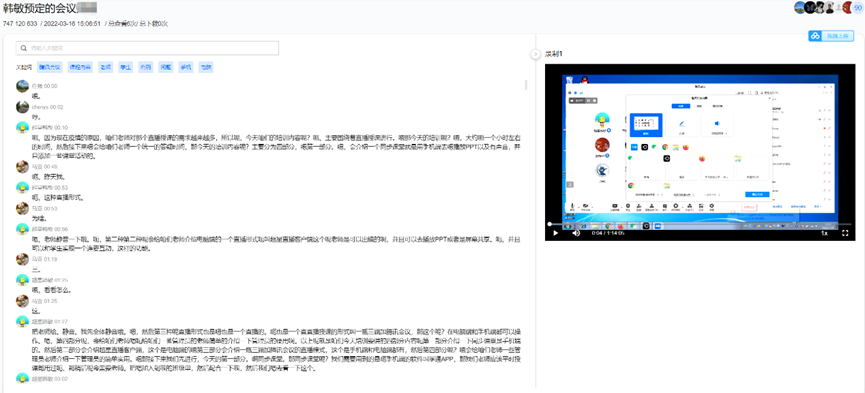Open the 1x playback speed selector

point(824,233)
